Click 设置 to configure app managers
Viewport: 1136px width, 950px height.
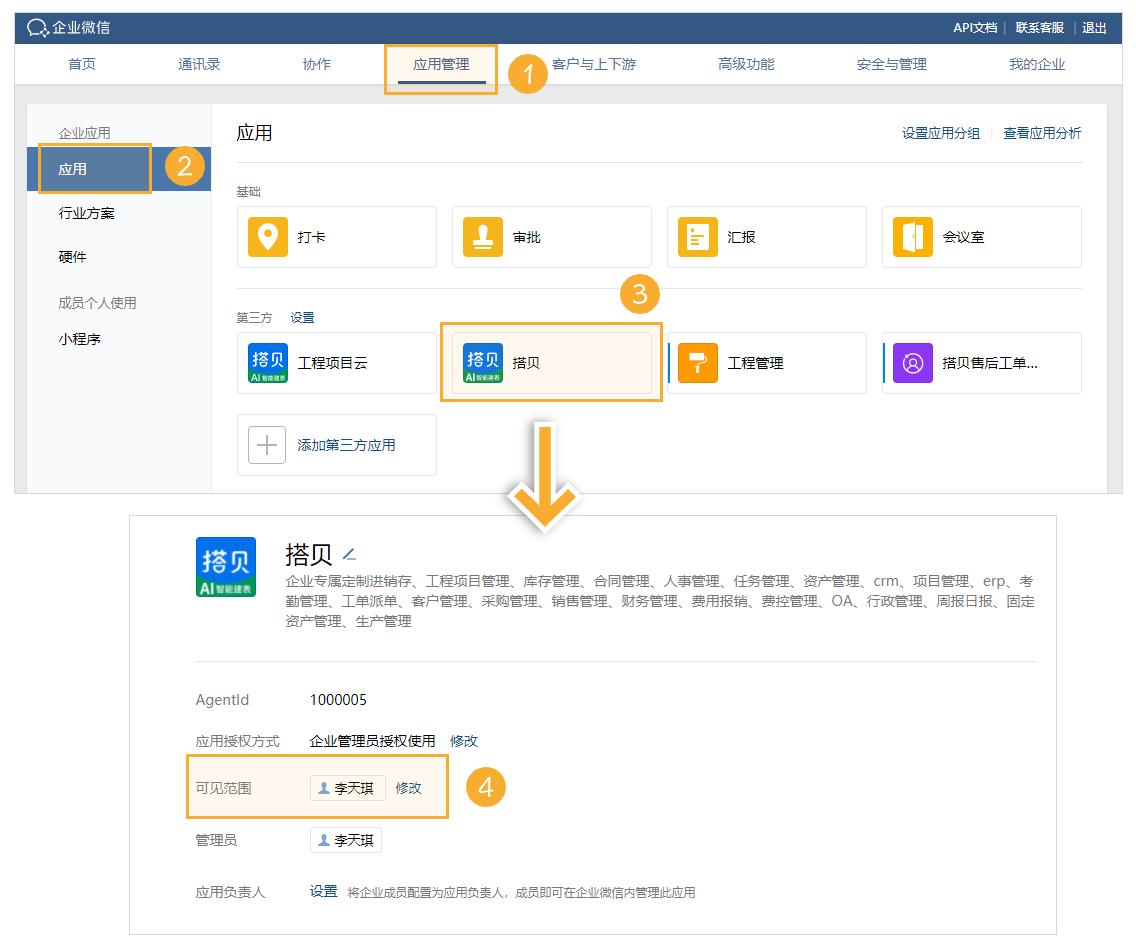coord(323,891)
